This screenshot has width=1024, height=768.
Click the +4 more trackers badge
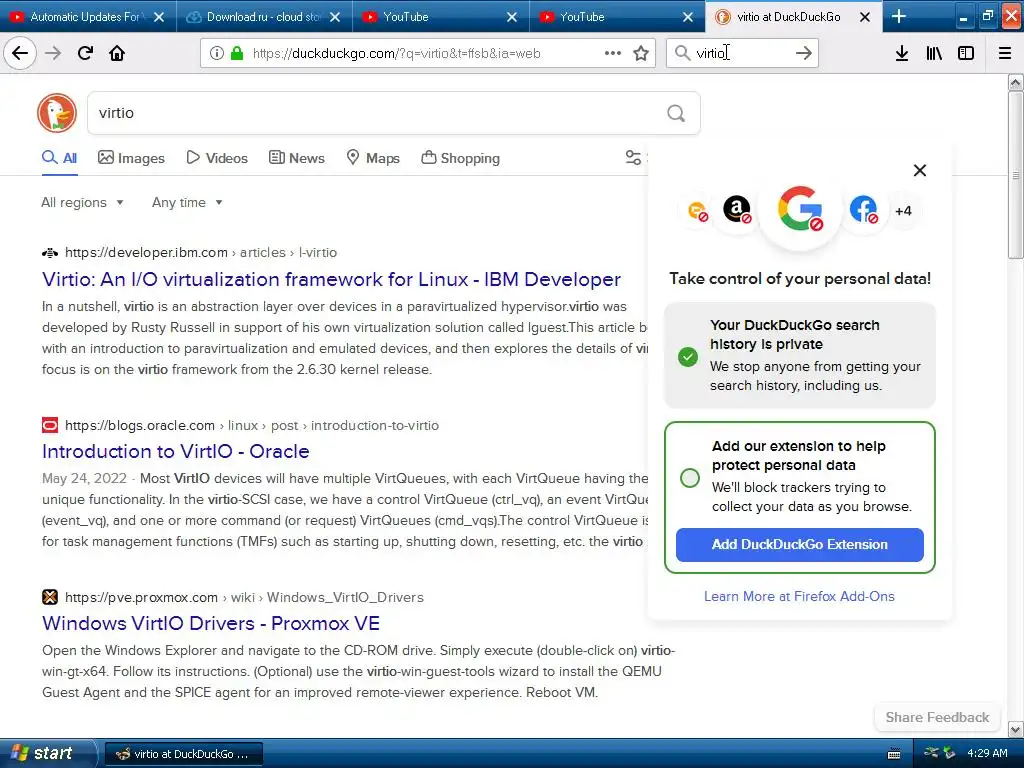(903, 211)
